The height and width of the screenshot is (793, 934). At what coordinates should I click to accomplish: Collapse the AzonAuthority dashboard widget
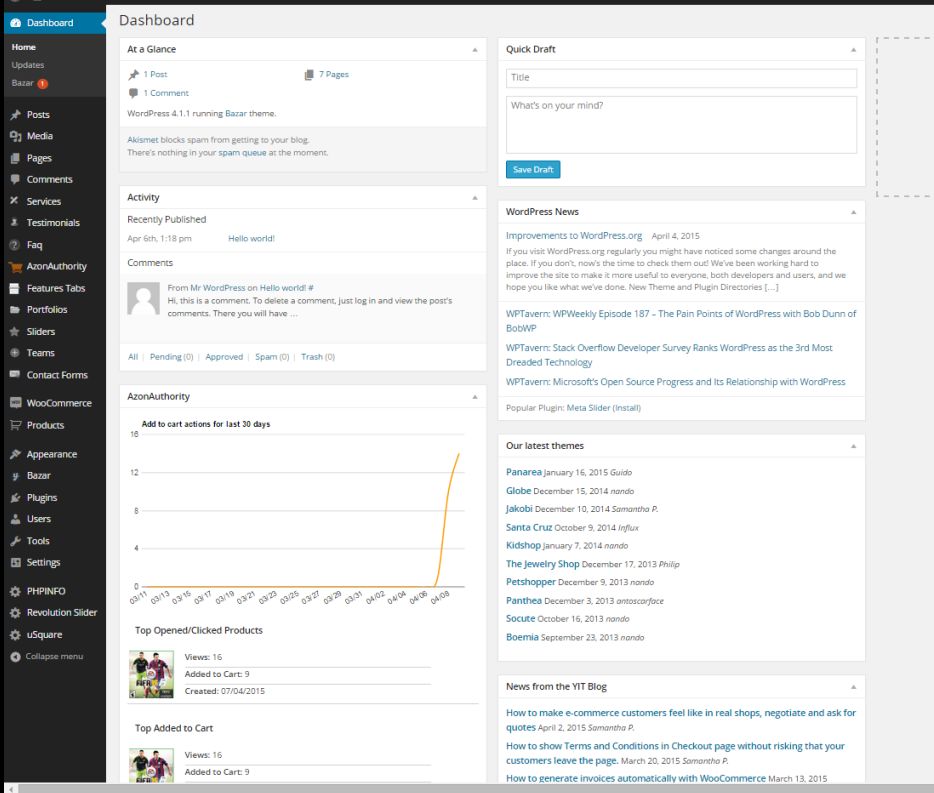click(475, 397)
